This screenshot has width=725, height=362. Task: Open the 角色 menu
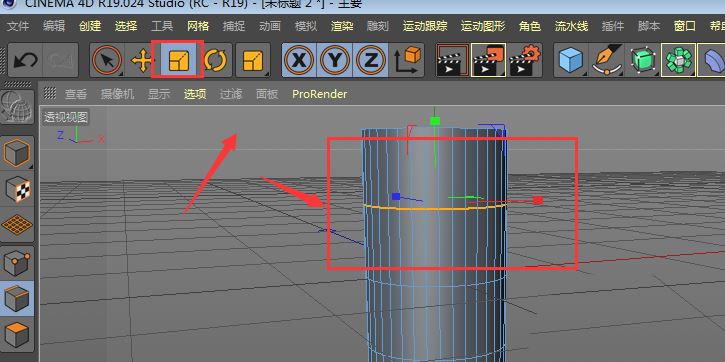530,26
